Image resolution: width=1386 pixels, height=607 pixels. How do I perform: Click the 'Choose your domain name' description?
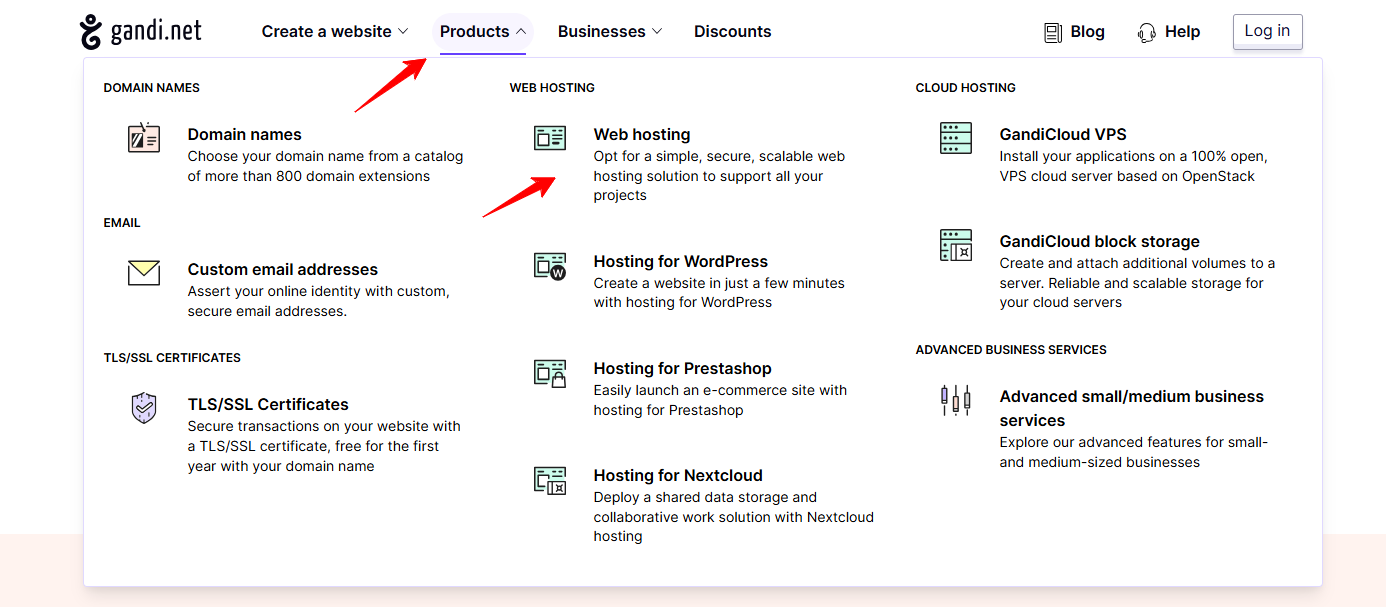coord(325,166)
